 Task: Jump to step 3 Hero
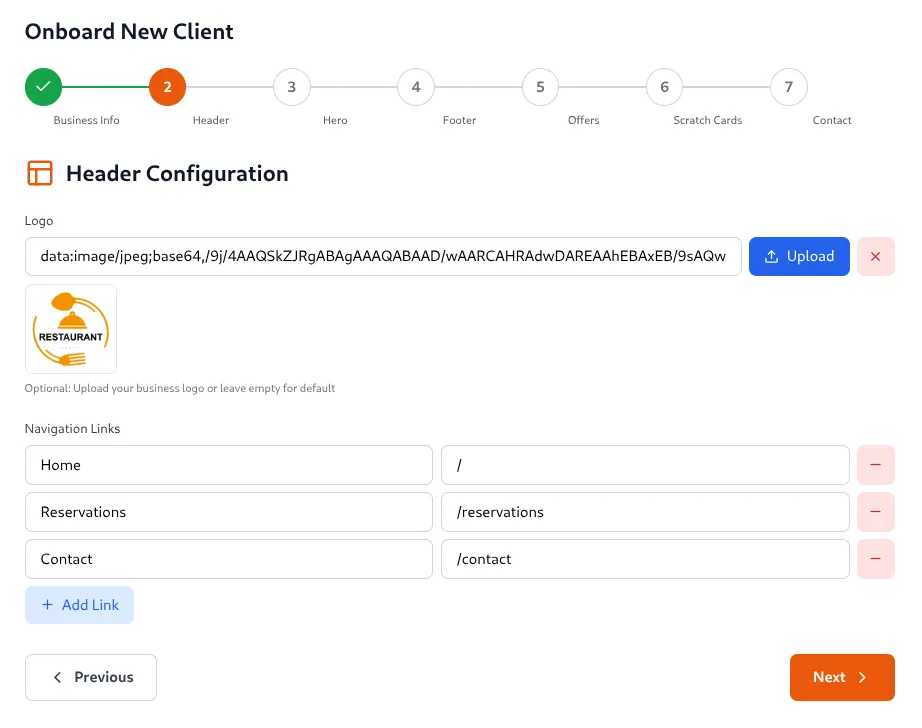(x=291, y=87)
